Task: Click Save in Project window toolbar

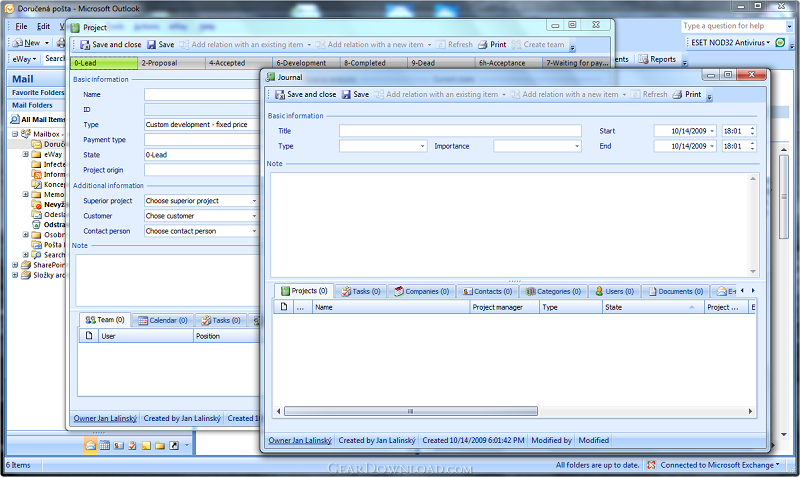Action: pos(161,45)
